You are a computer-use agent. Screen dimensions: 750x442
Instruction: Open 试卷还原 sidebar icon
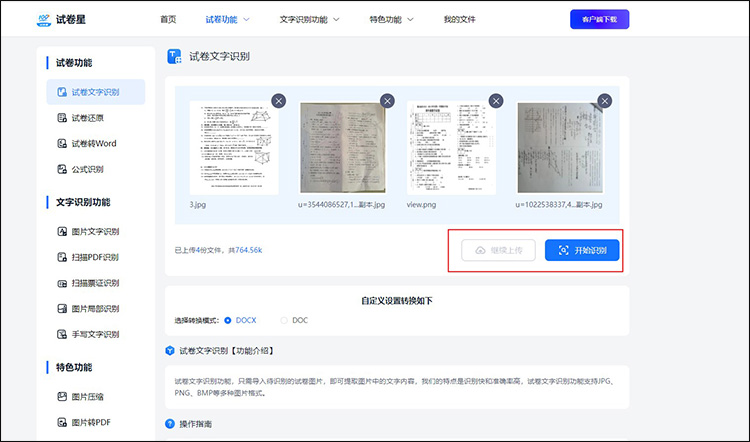(x=62, y=118)
